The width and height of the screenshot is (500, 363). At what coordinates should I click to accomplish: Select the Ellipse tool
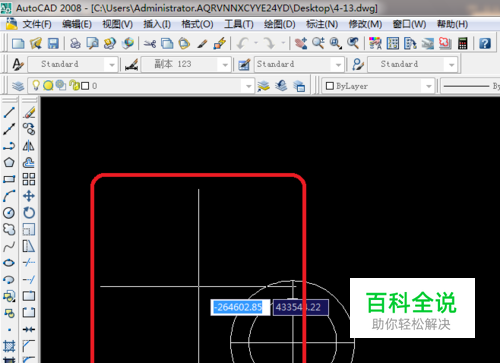[x=9, y=263]
